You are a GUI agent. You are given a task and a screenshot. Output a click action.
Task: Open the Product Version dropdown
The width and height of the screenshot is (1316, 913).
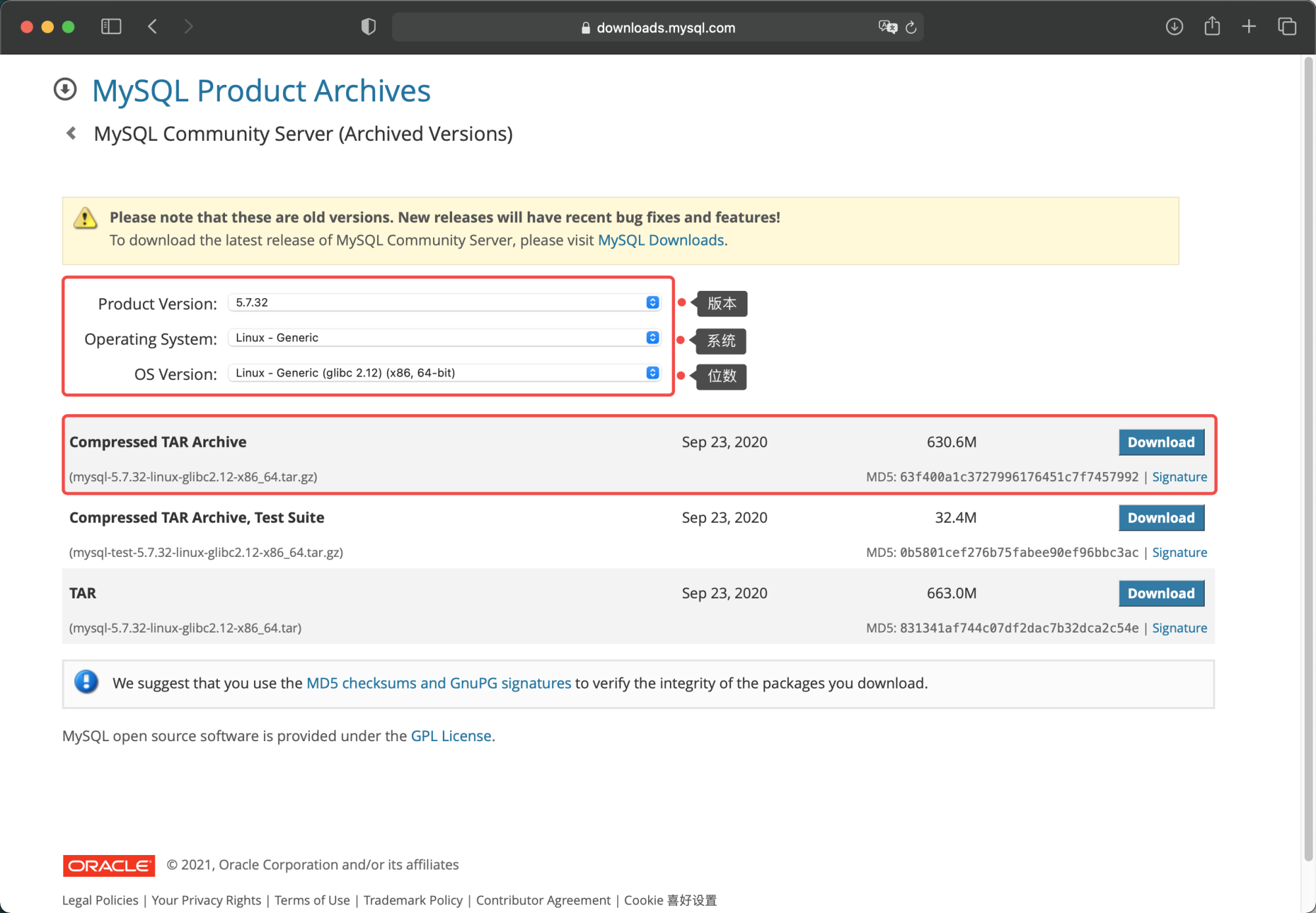click(444, 303)
